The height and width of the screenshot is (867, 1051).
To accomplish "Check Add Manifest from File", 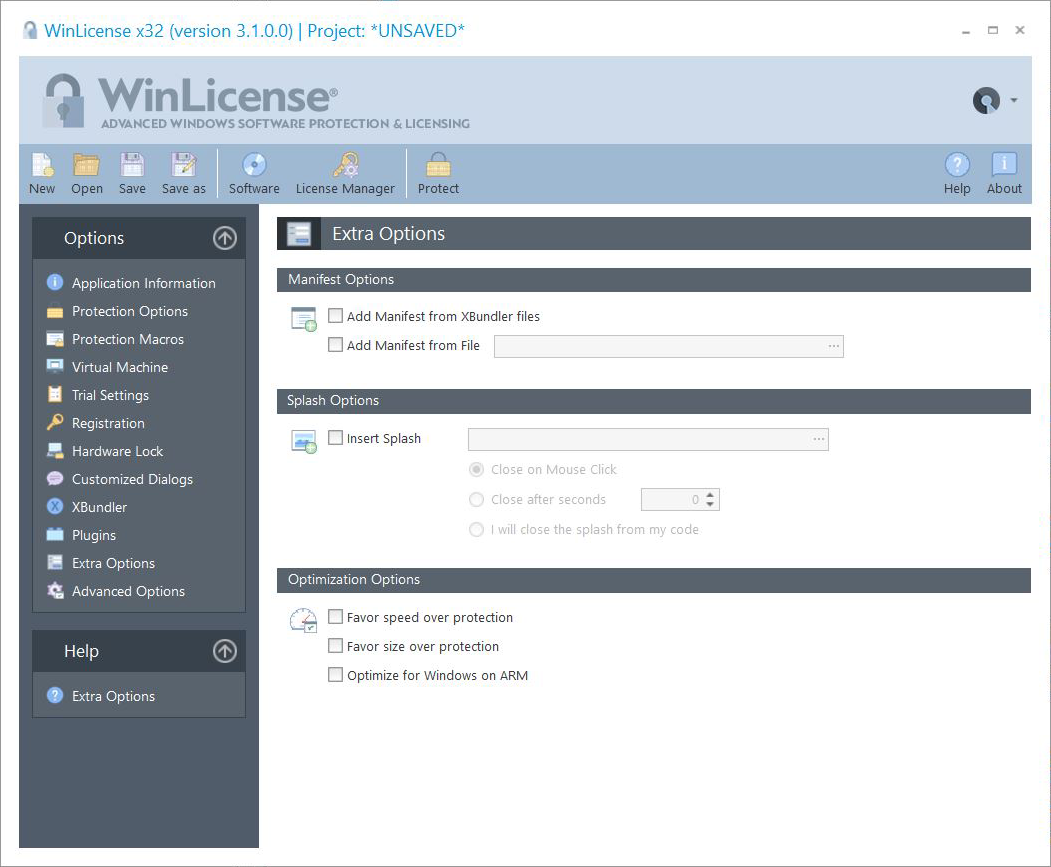I will tap(335, 345).
